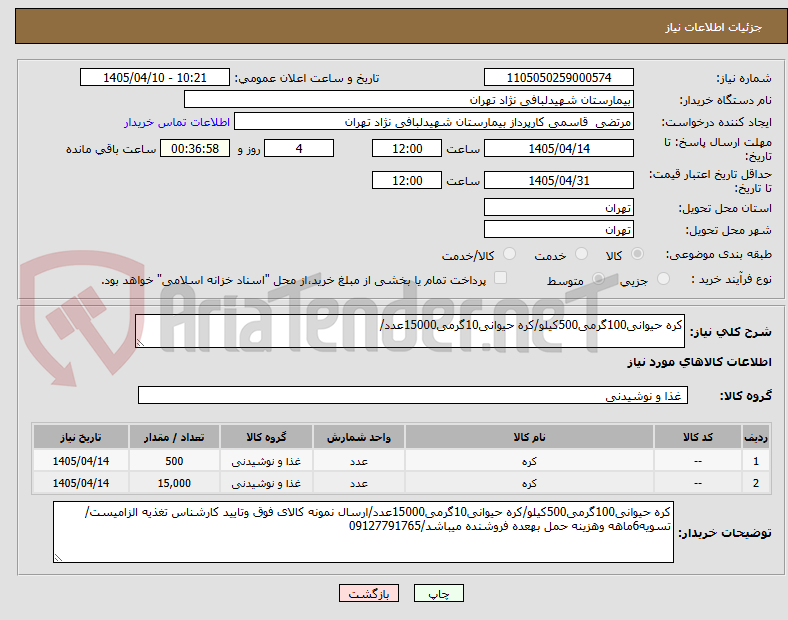Click the بازگشت back button

click(x=369, y=593)
